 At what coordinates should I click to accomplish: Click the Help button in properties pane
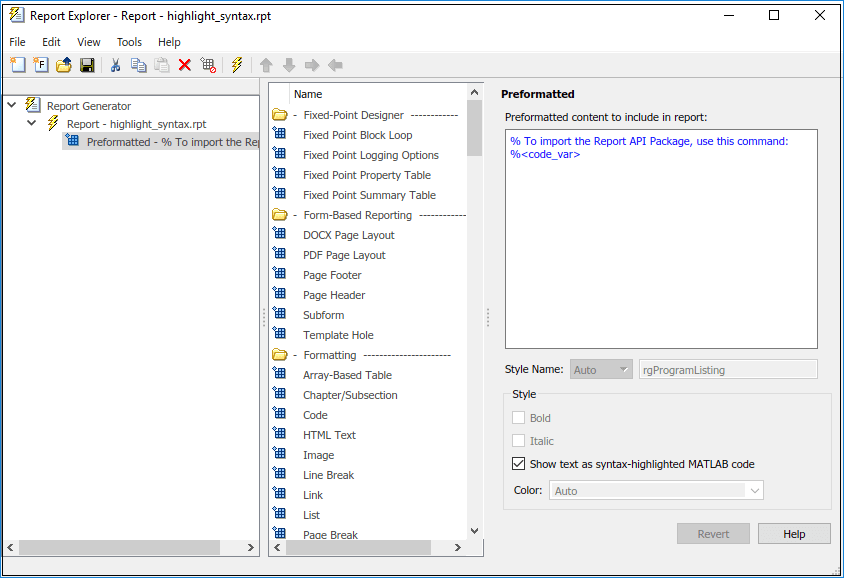[x=794, y=534]
